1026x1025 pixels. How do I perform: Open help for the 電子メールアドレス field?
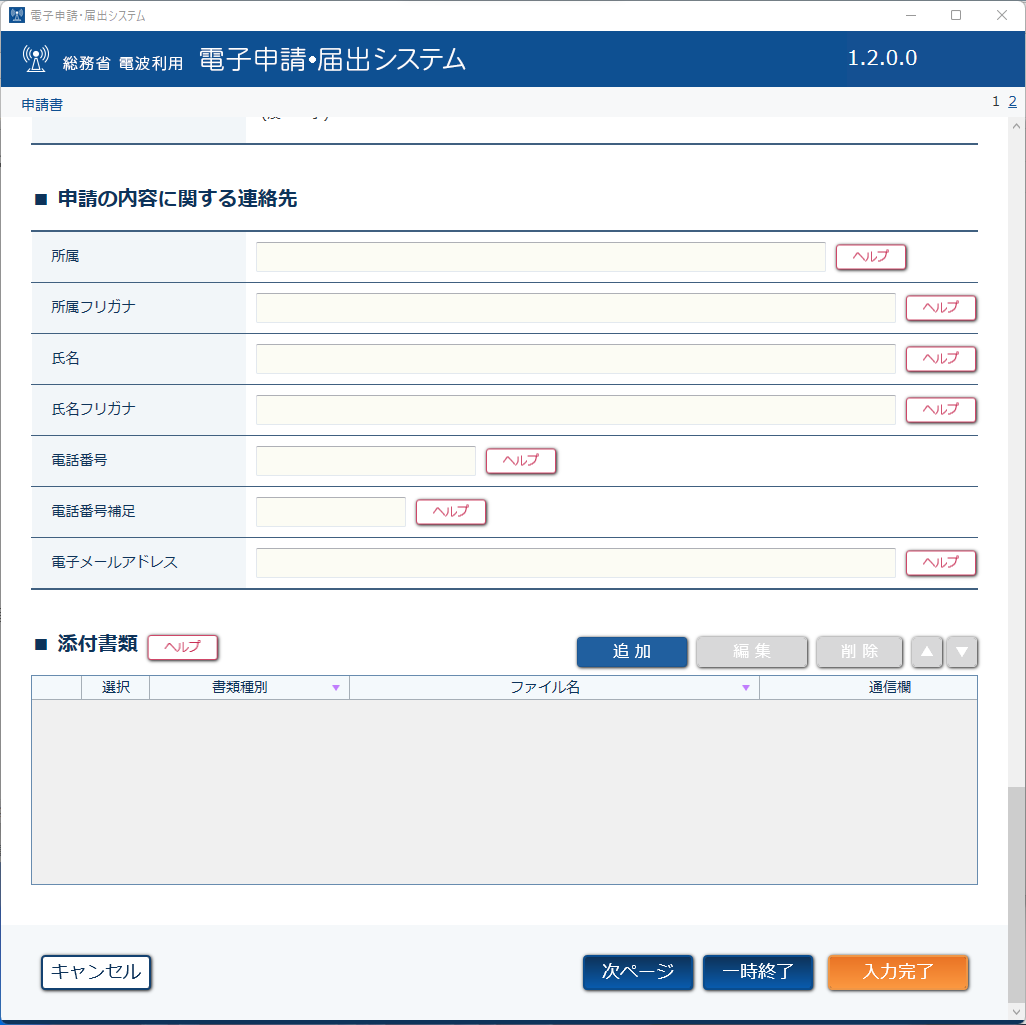tap(941, 563)
